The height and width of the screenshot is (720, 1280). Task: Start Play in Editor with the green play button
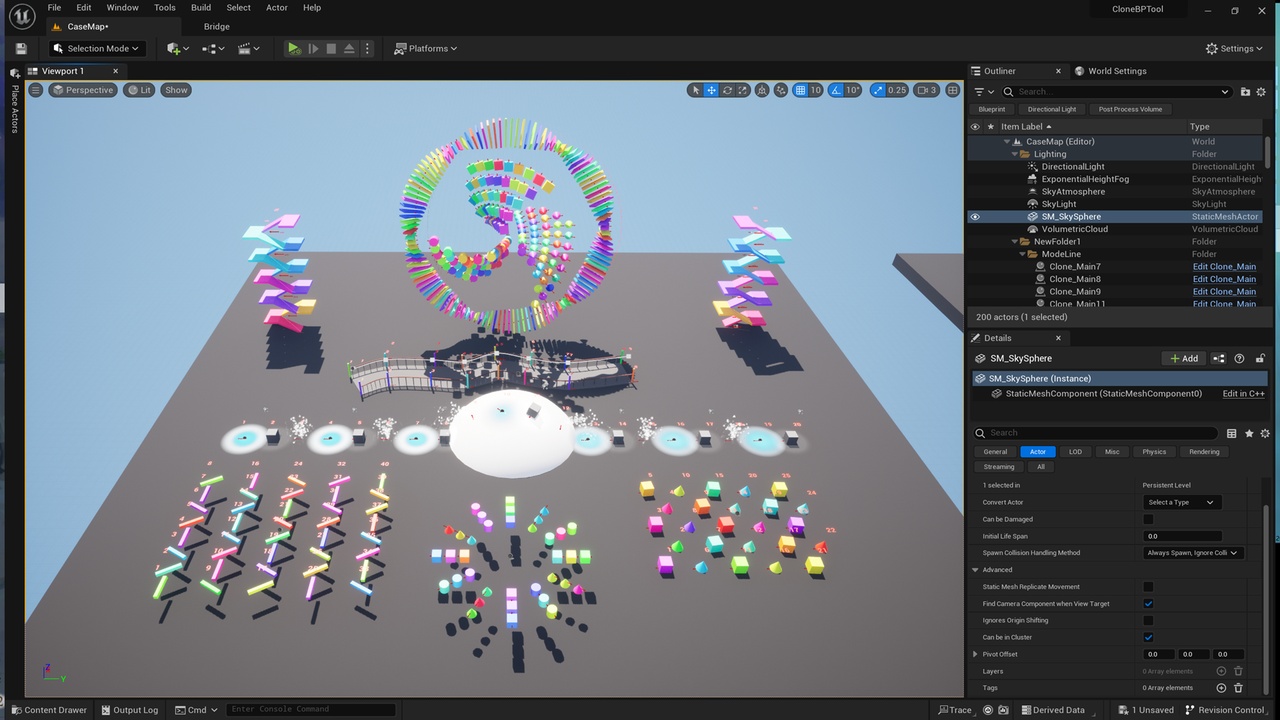(x=294, y=48)
